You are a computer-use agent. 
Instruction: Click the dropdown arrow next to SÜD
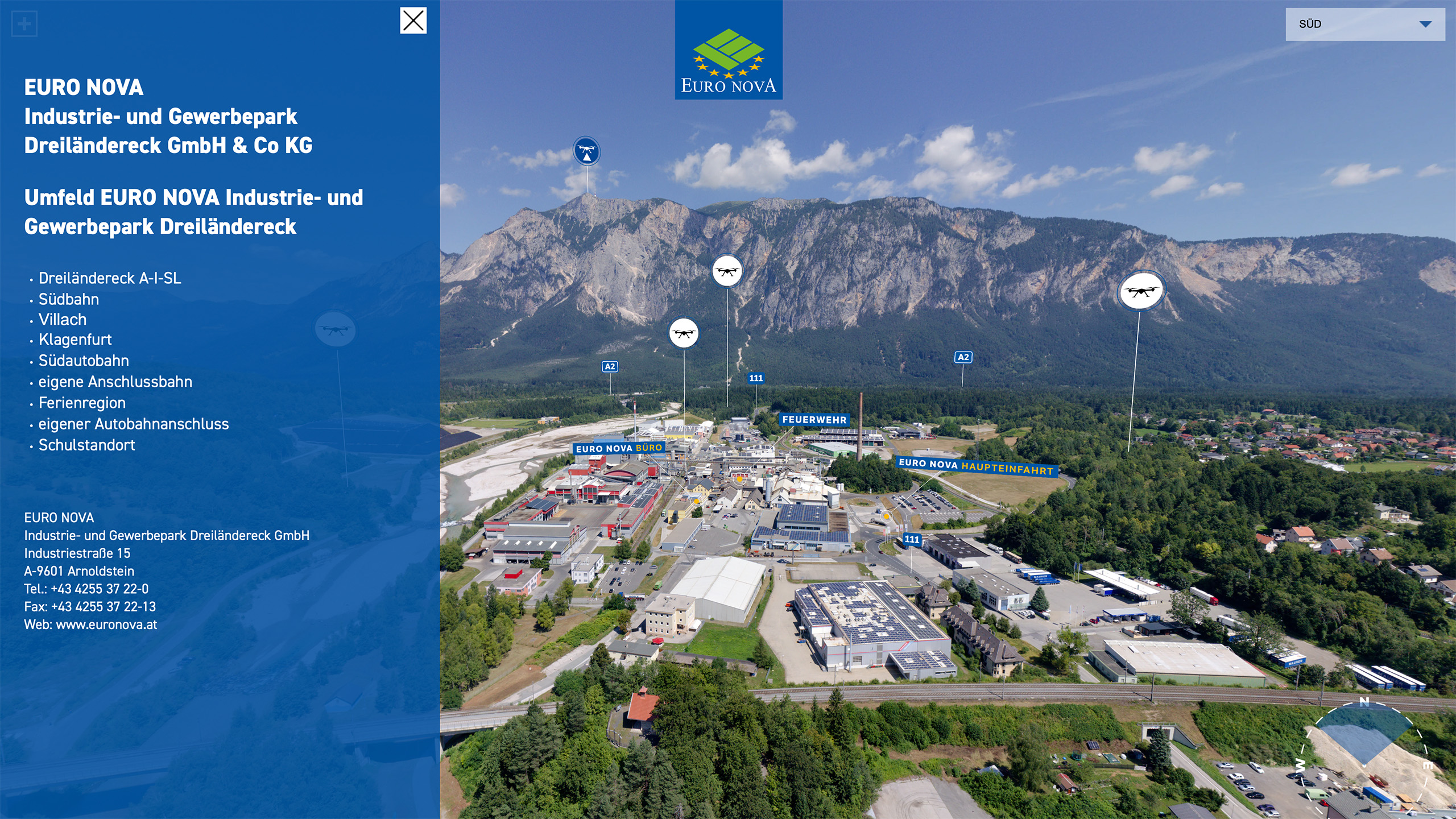click(x=1425, y=24)
